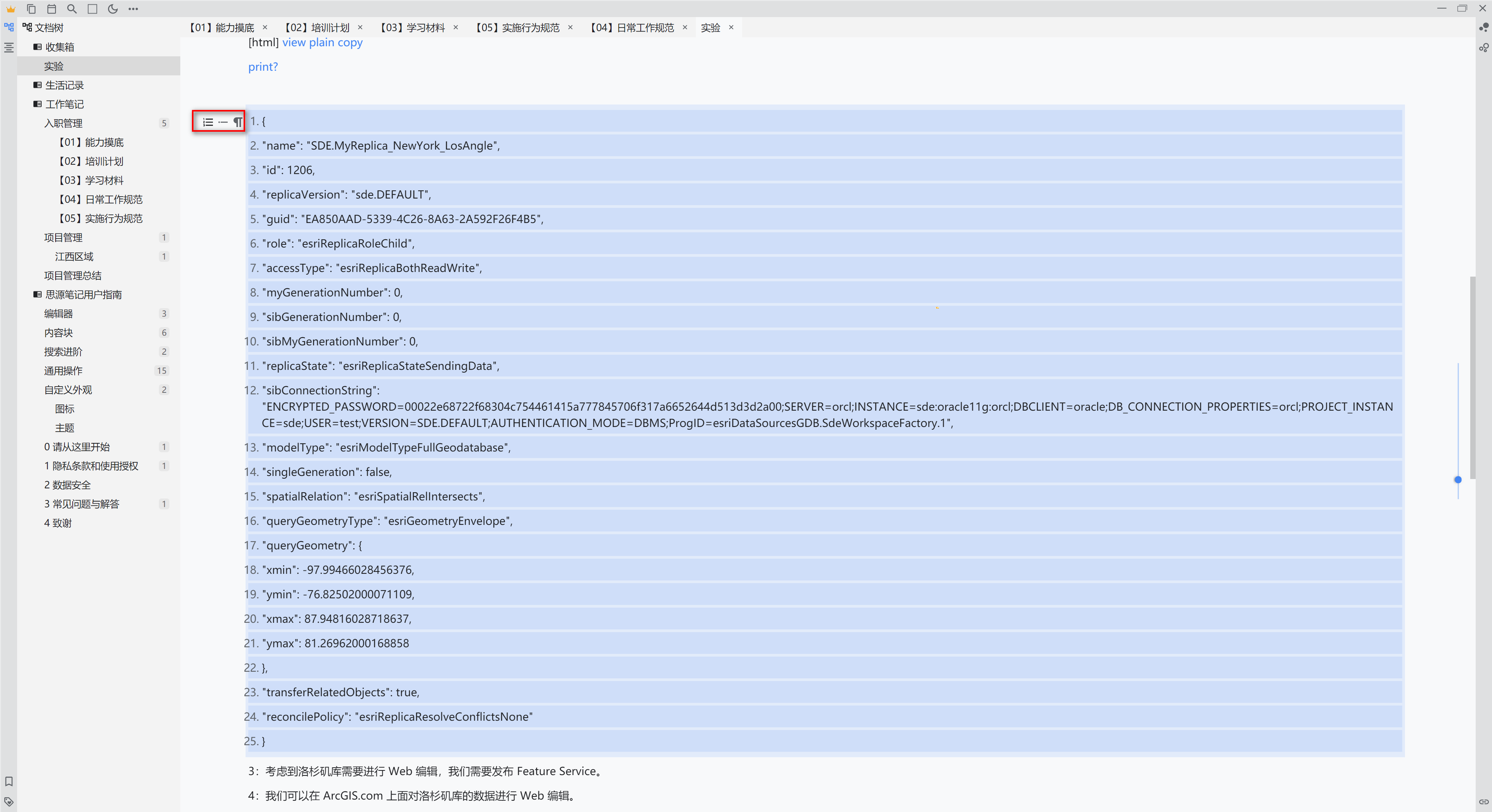Open the more options ellipsis menu

click(133, 9)
